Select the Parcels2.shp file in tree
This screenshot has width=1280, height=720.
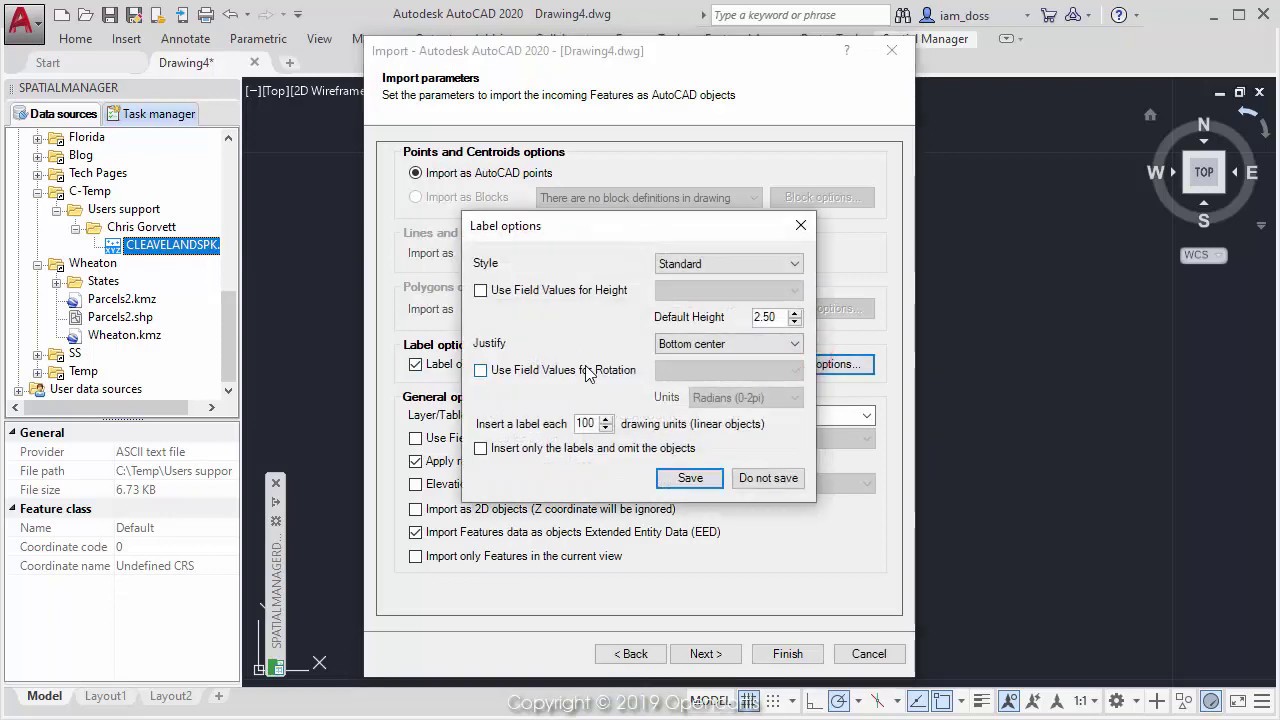[x=120, y=317]
